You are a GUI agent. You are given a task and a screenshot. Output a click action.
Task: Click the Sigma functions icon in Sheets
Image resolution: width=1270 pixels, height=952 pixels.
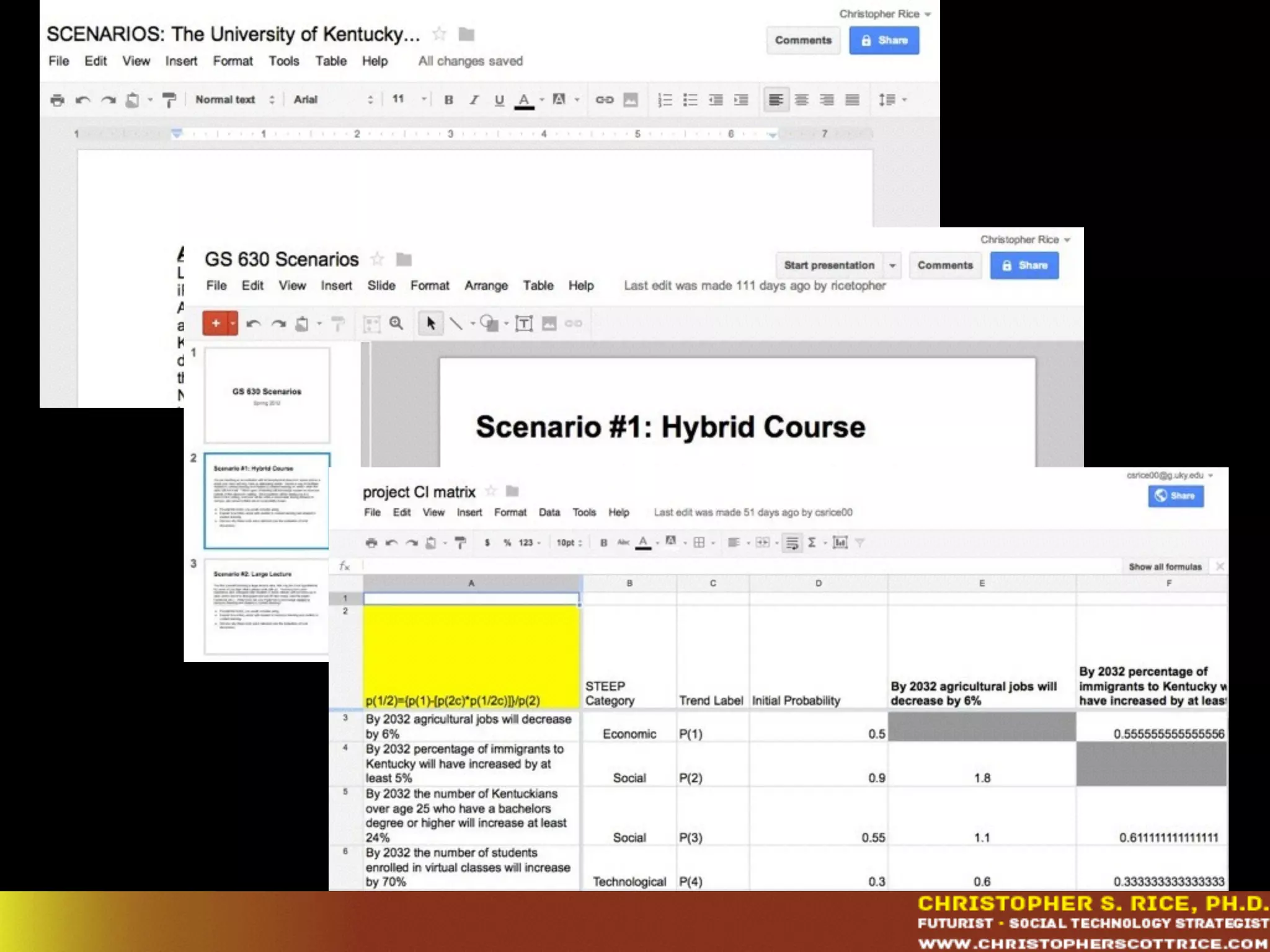(812, 543)
